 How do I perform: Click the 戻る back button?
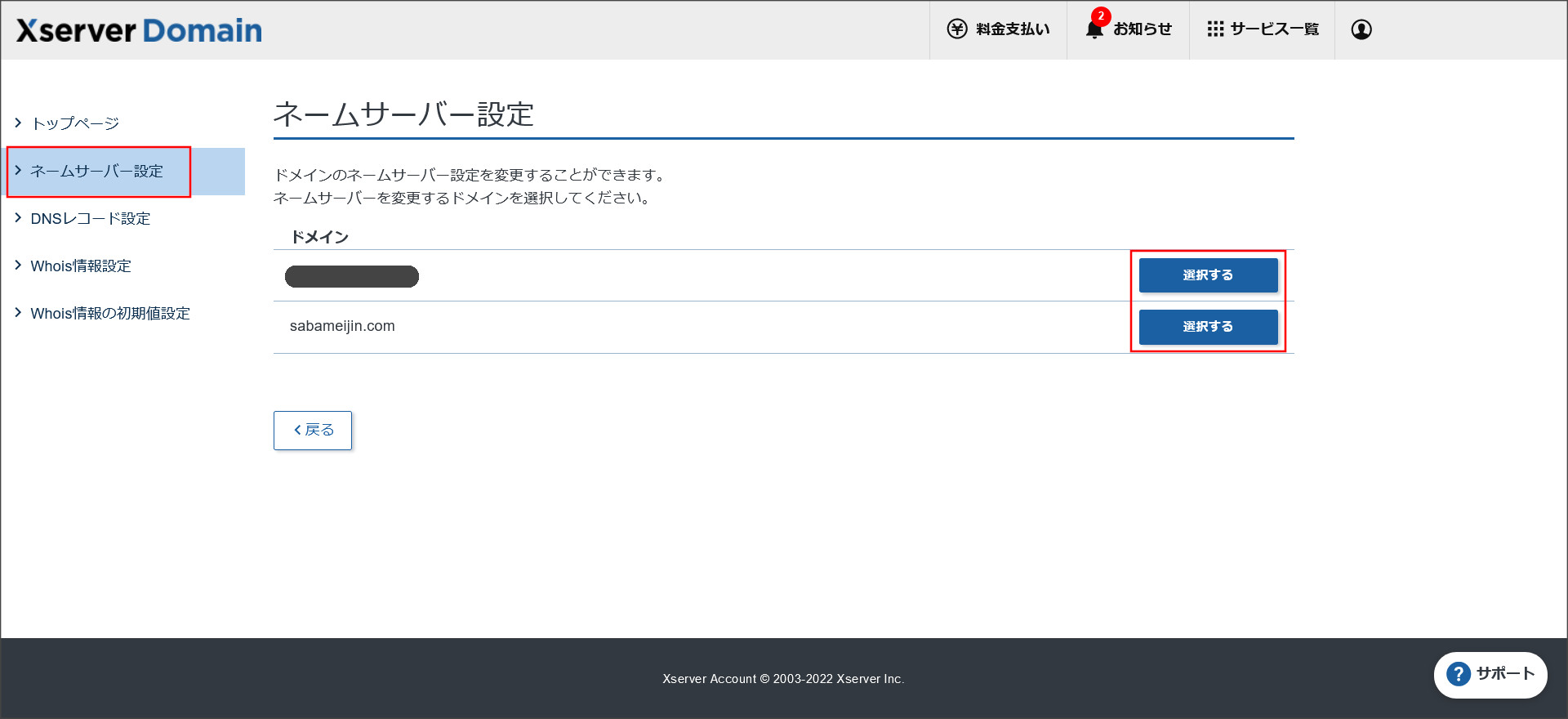point(313,431)
